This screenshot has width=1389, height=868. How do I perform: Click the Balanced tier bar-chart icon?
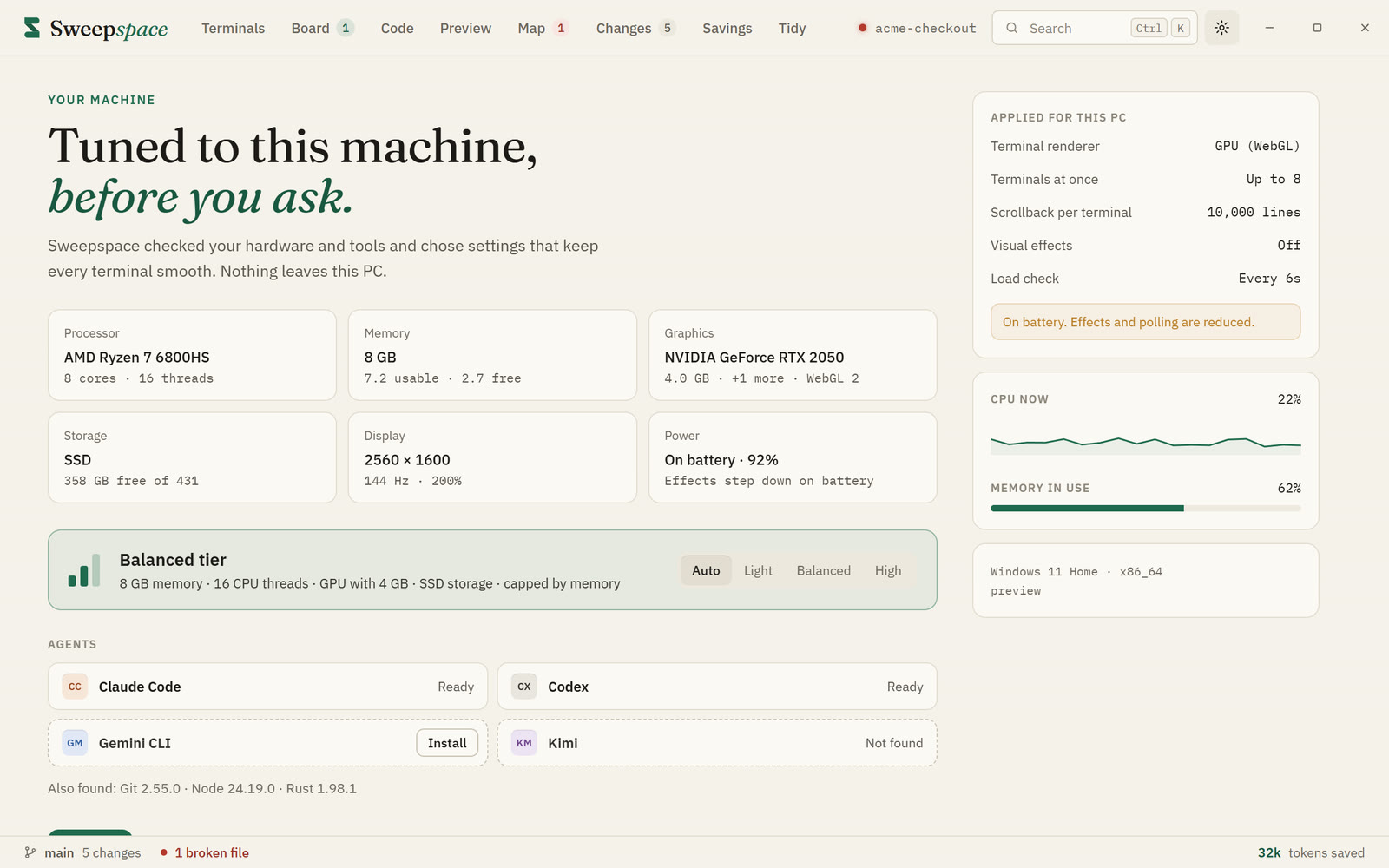[84, 570]
